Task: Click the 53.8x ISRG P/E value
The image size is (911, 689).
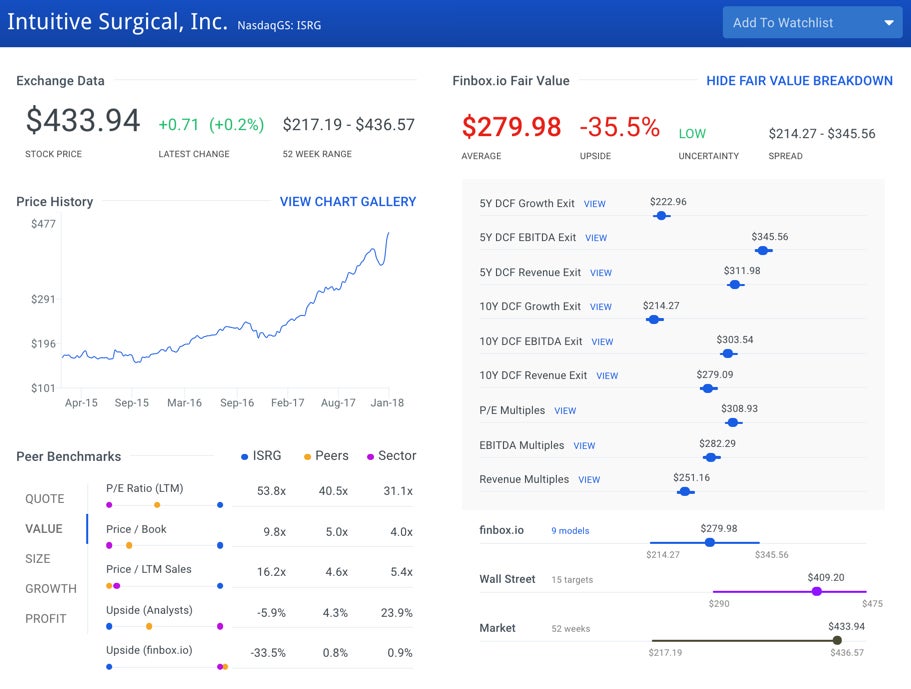Action: click(271, 491)
